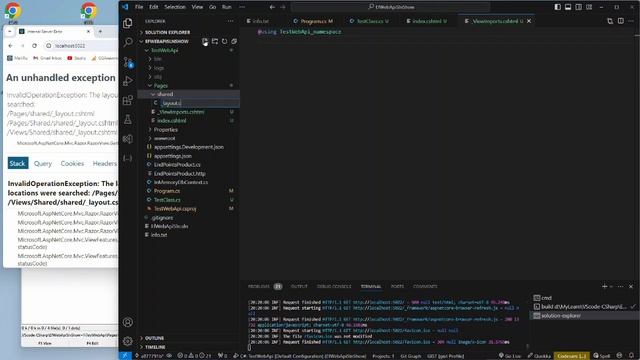The height and width of the screenshot is (360, 640).
Task: Click the New Folder icon in explorer header
Action: click(215, 41)
